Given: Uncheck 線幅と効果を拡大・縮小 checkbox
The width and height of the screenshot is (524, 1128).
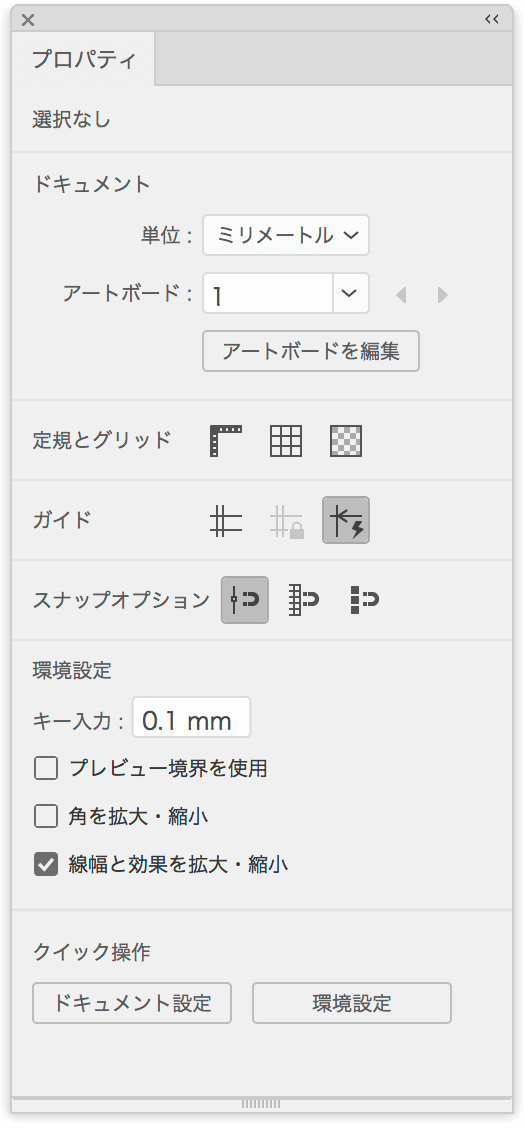Looking at the screenshot, I should (x=46, y=864).
